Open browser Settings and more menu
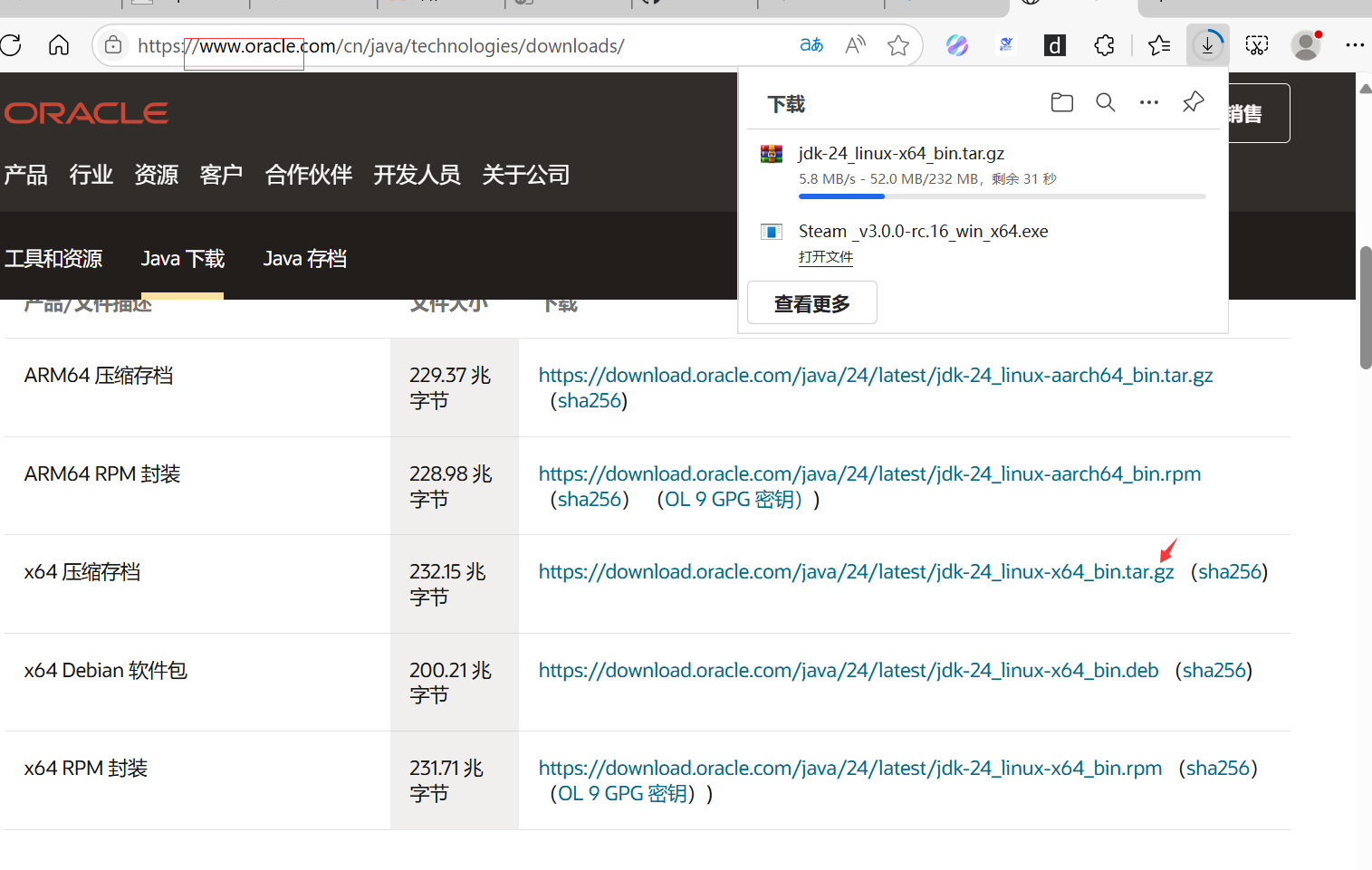This screenshot has height=870, width=1372. point(1355,45)
